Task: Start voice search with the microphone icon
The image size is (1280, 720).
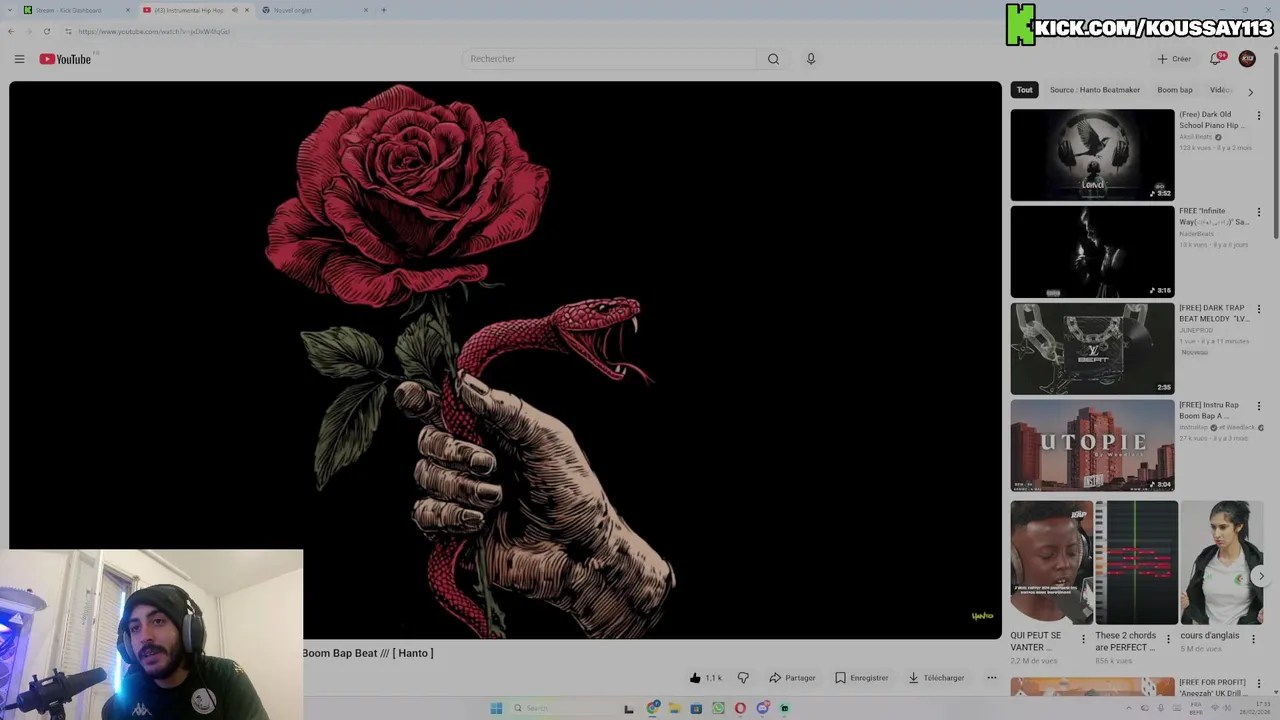Action: click(811, 59)
